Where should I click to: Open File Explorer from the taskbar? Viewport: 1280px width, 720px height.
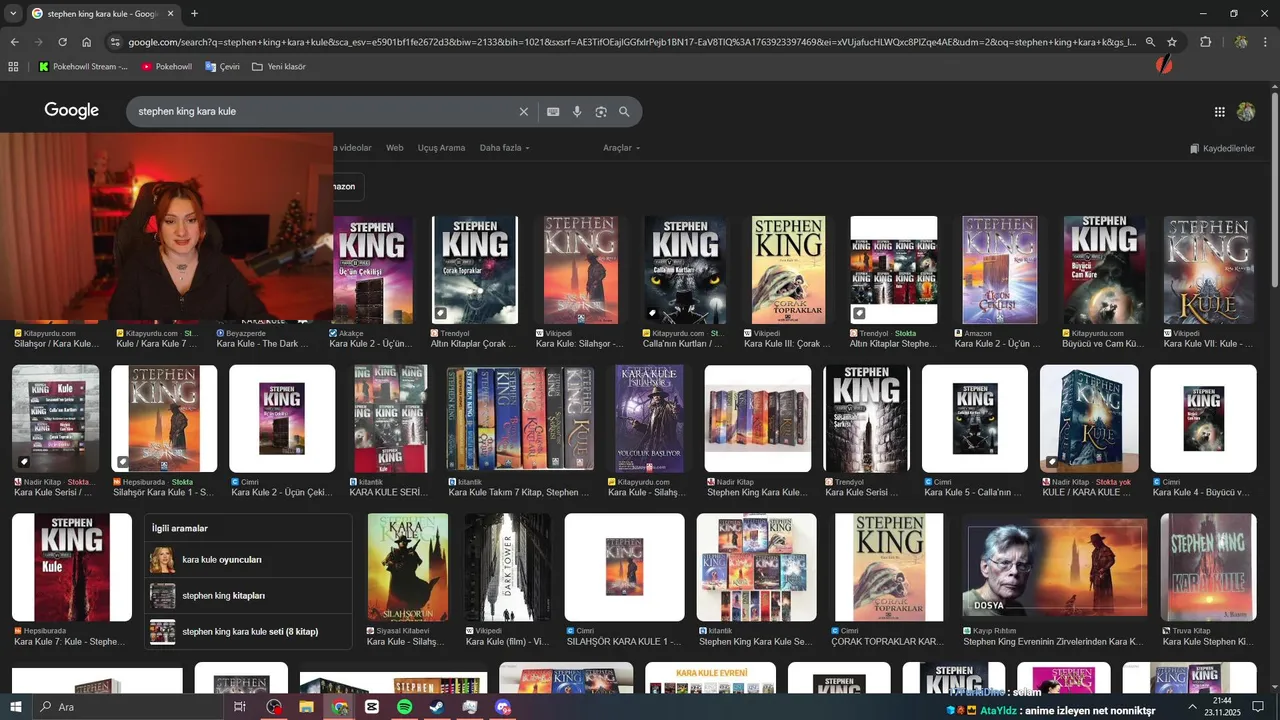click(x=306, y=707)
